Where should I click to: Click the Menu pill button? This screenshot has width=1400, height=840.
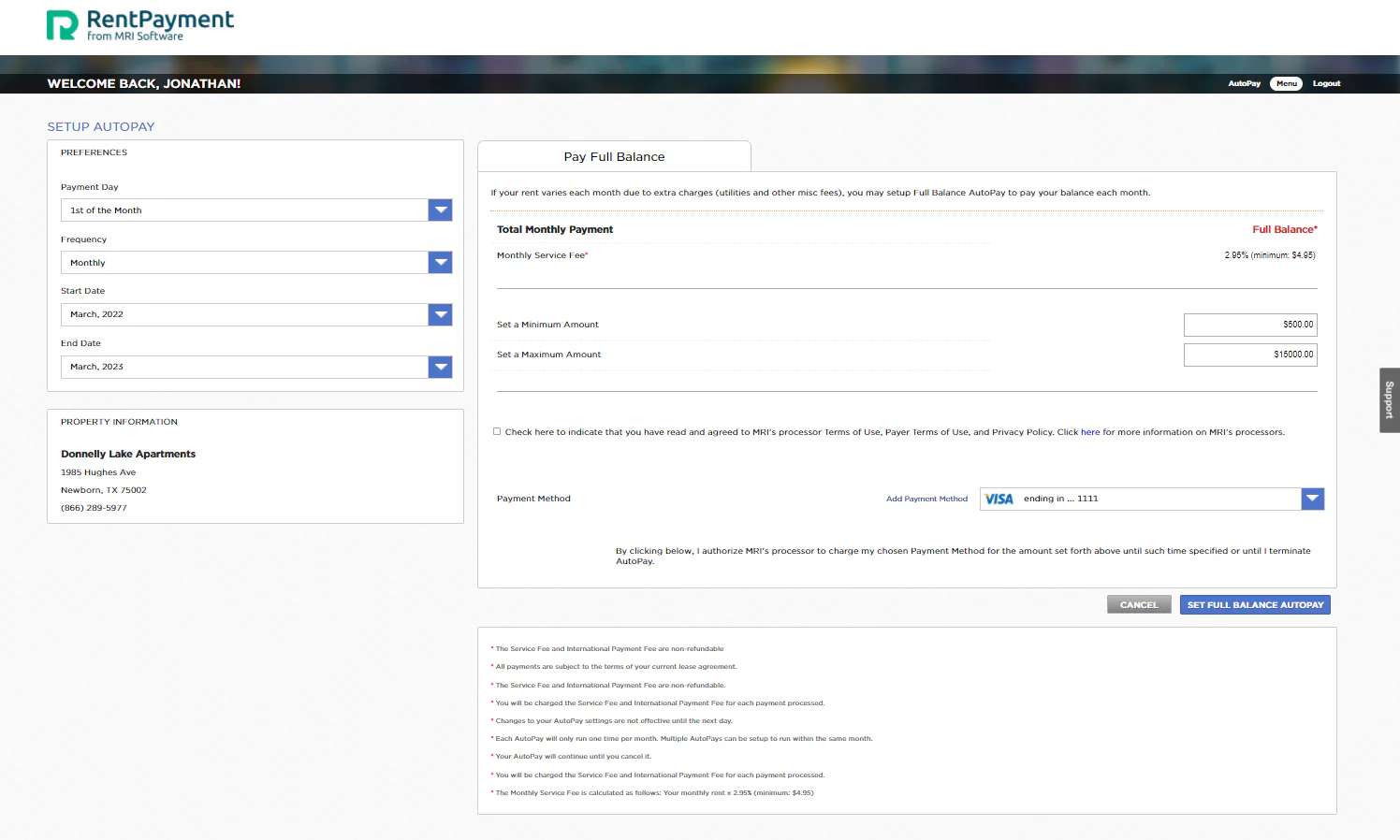click(1287, 83)
